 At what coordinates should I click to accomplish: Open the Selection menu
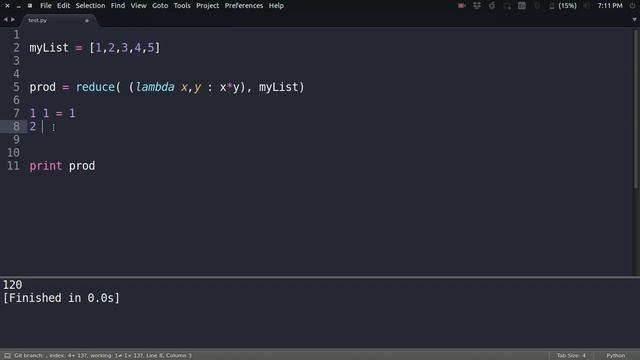tap(90, 6)
